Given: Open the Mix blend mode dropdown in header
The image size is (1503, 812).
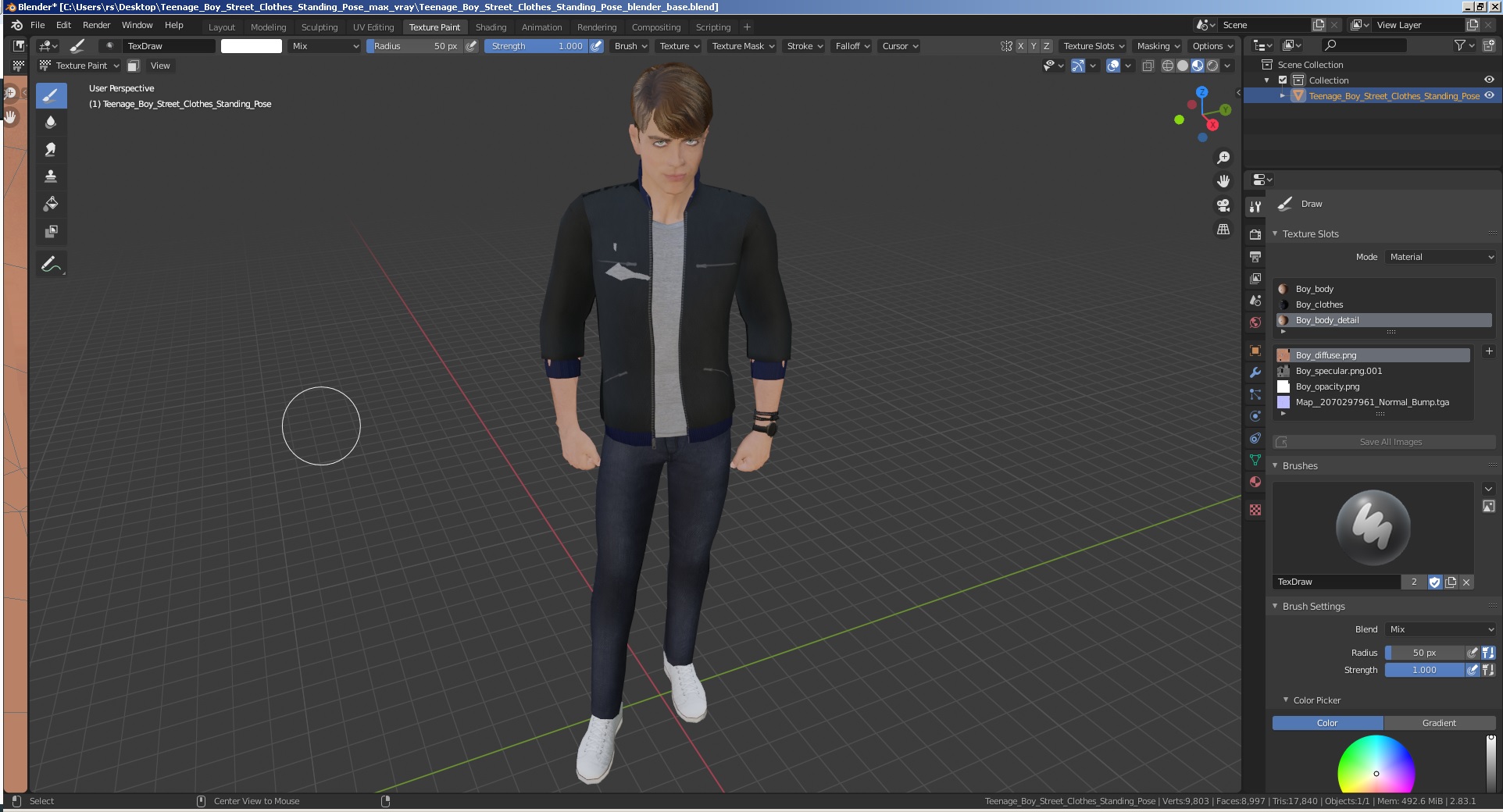Looking at the screenshot, I should (x=324, y=46).
